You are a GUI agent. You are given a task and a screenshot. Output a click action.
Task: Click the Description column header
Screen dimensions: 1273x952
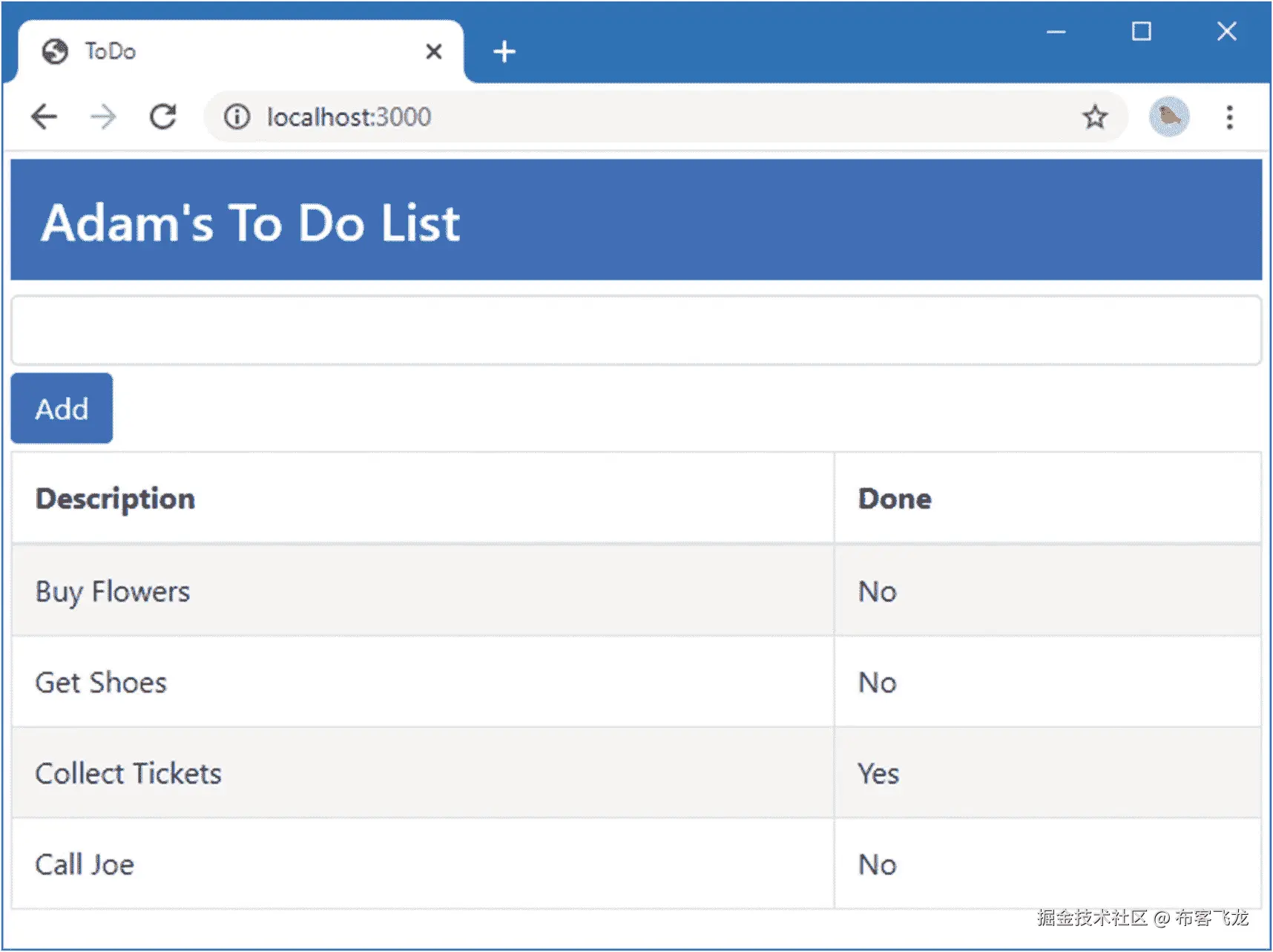(x=115, y=499)
